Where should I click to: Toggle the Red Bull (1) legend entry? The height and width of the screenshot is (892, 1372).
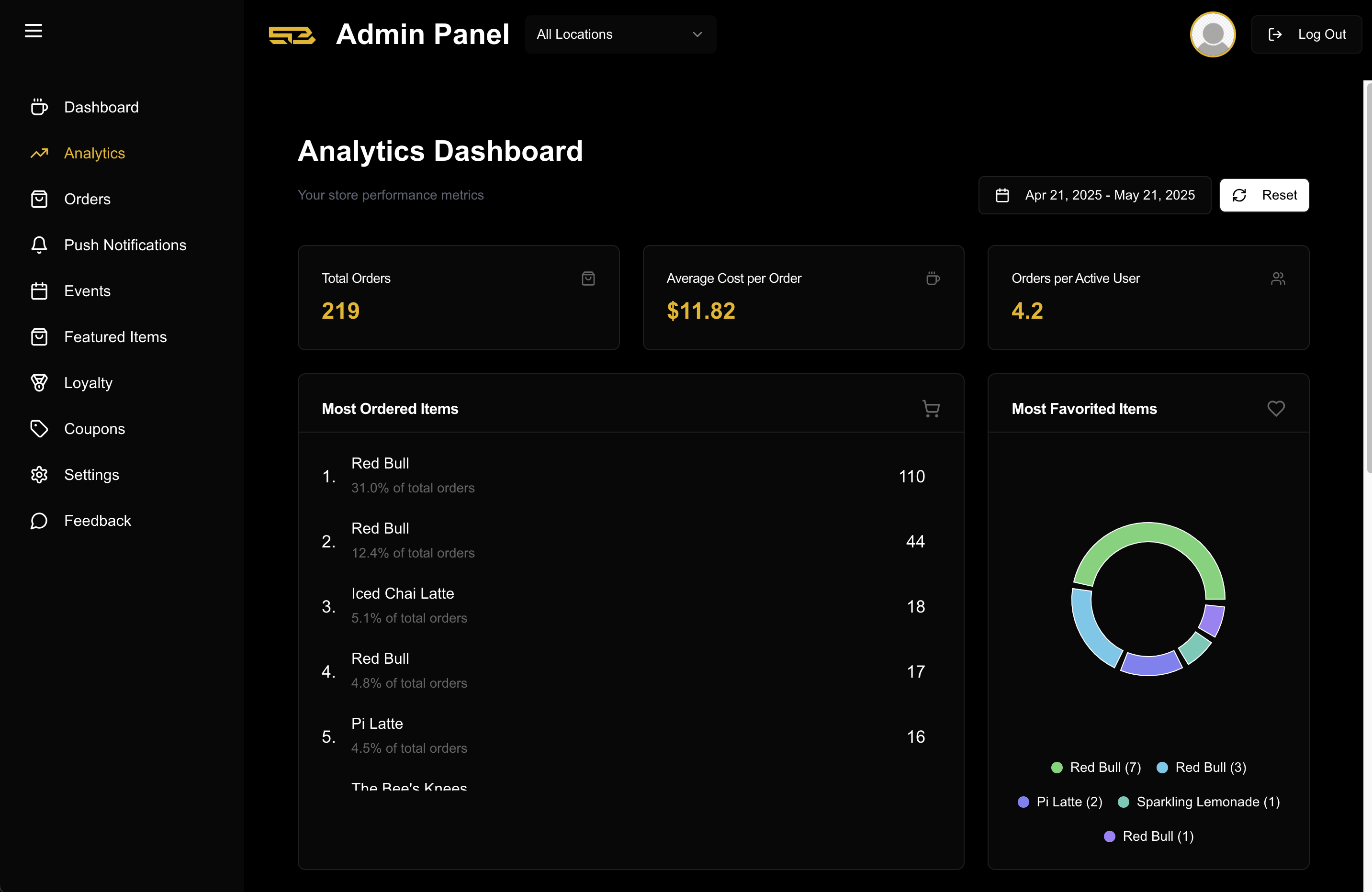pos(1148,836)
